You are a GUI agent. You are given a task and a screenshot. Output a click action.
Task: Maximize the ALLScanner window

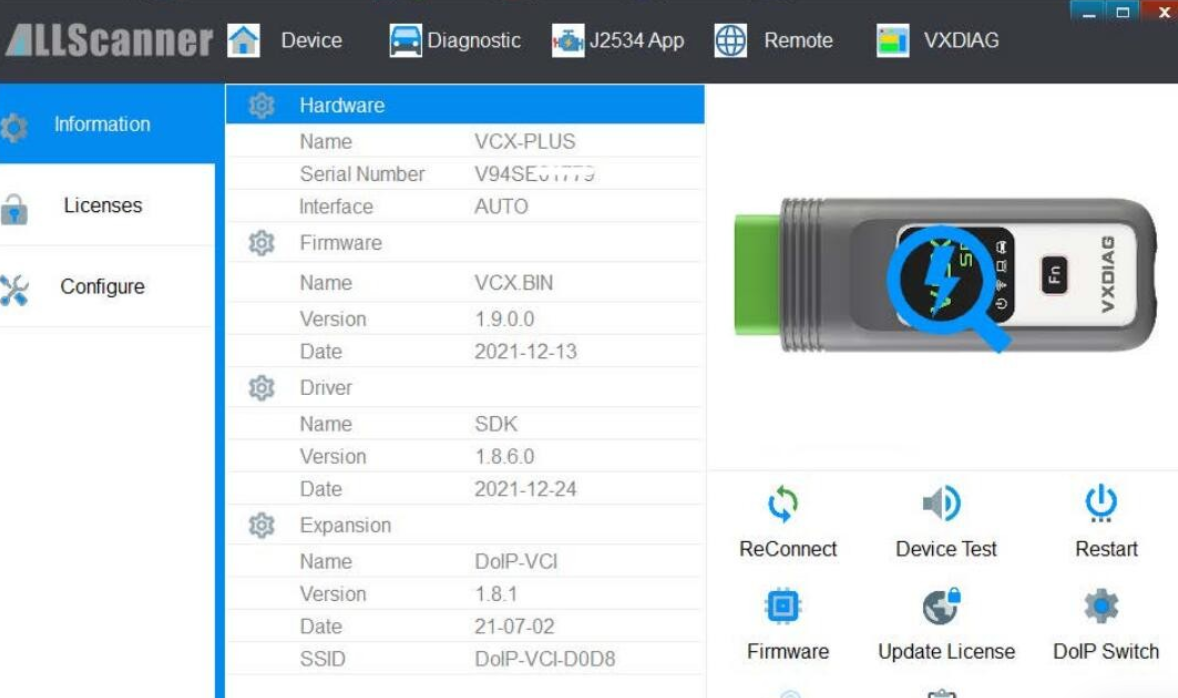1122,11
